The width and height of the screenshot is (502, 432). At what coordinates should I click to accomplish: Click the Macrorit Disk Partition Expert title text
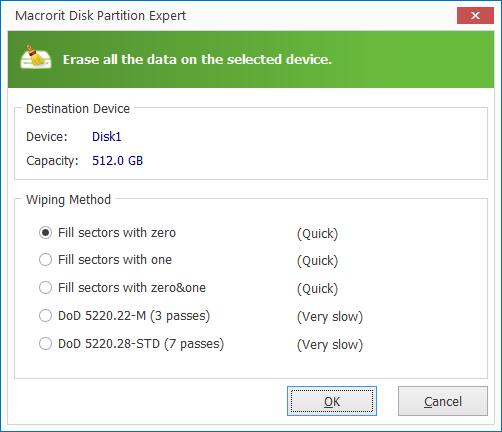tap(100, 16)
